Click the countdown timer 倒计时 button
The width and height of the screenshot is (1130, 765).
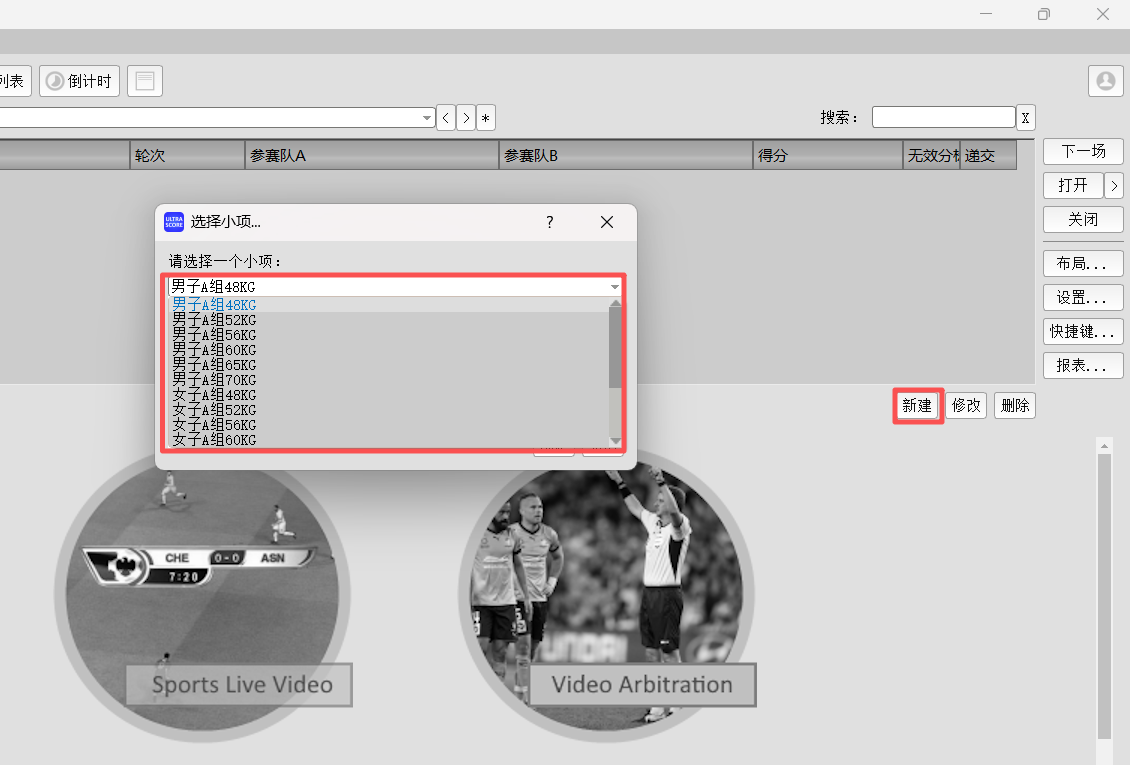click(x=80, y=81)
